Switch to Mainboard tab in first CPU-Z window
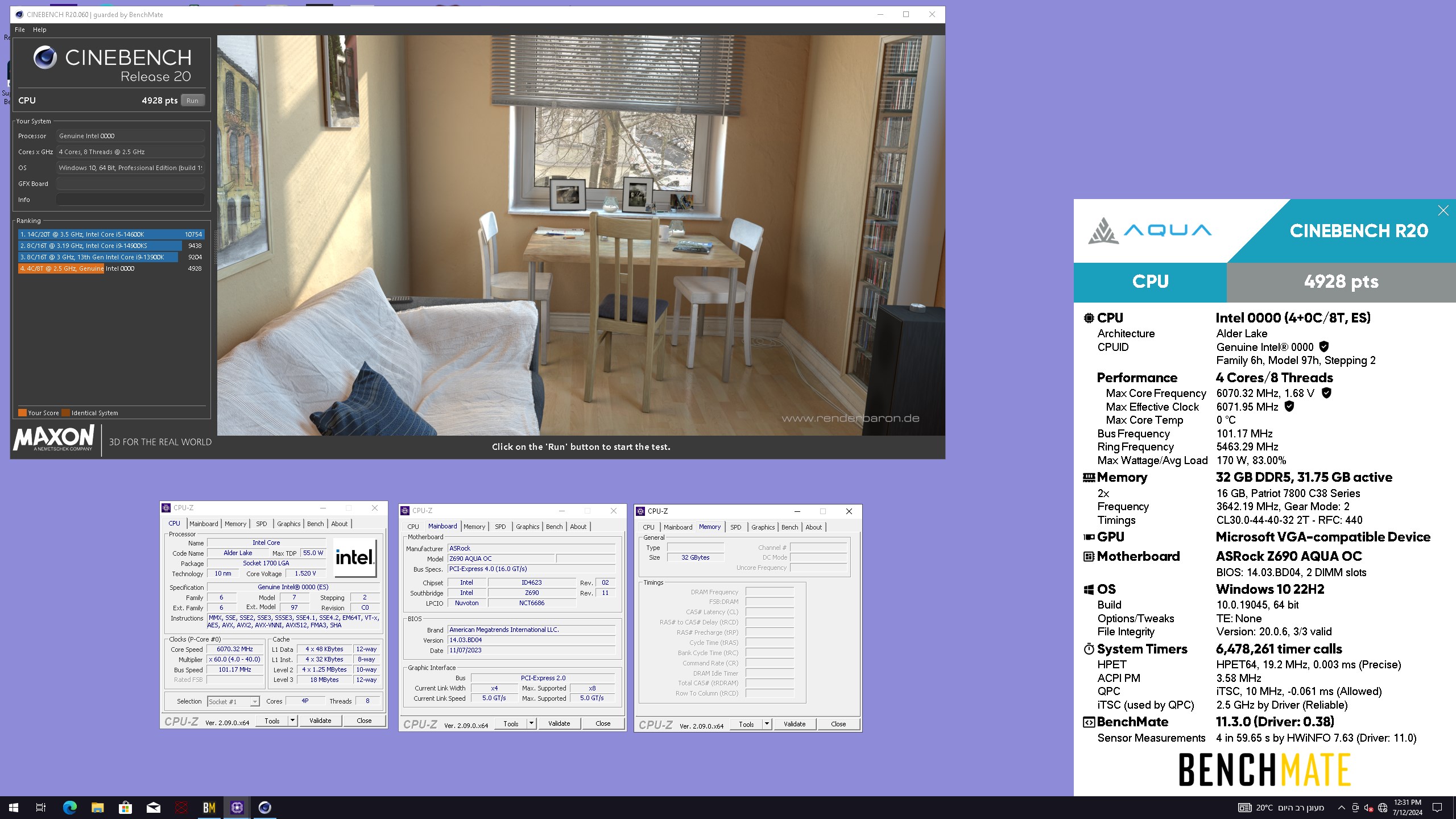Viewport: 1456px width, 819px height. [x=204, y=524]
